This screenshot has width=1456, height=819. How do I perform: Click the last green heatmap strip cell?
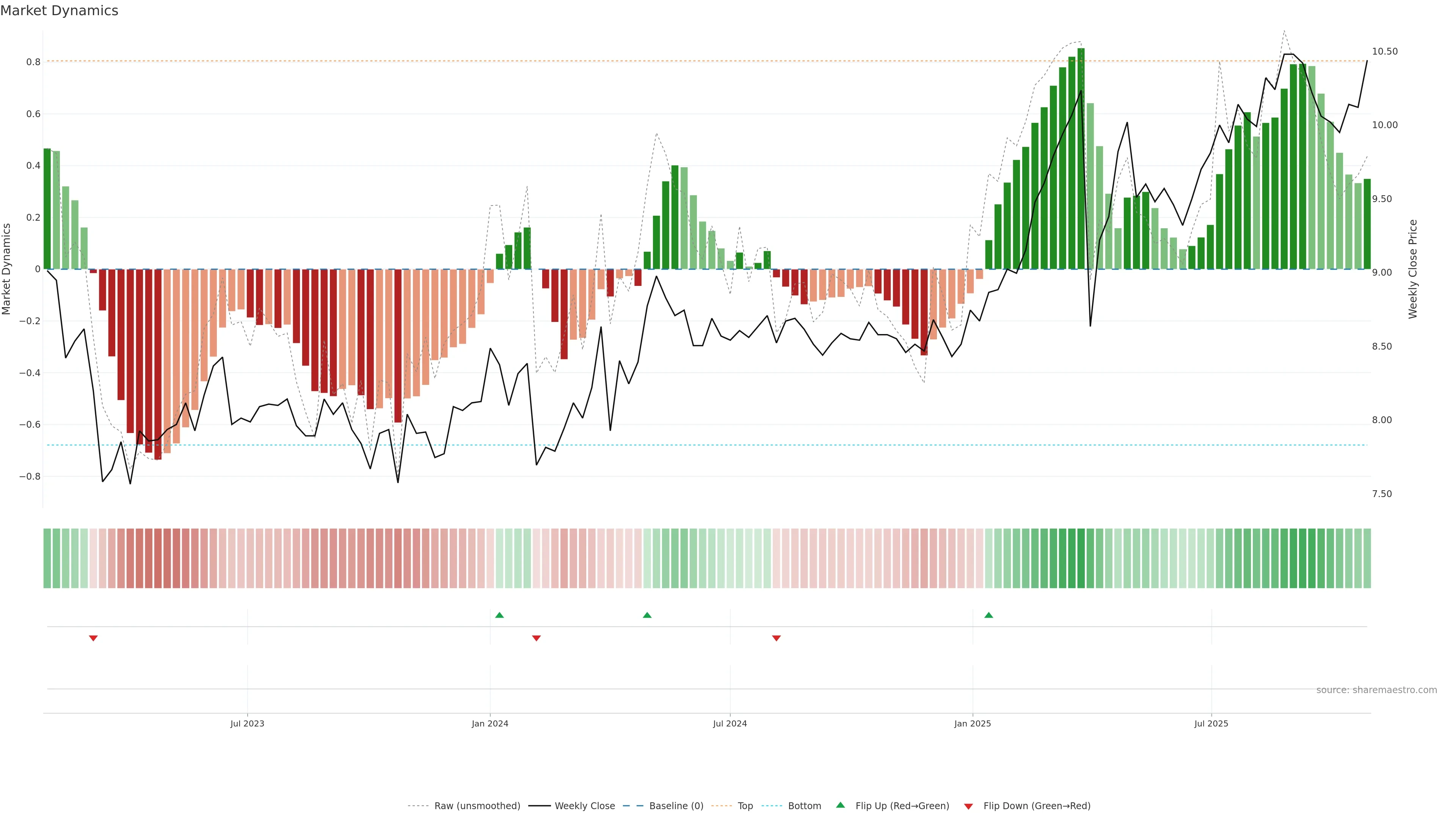[x=1367, y=559]
